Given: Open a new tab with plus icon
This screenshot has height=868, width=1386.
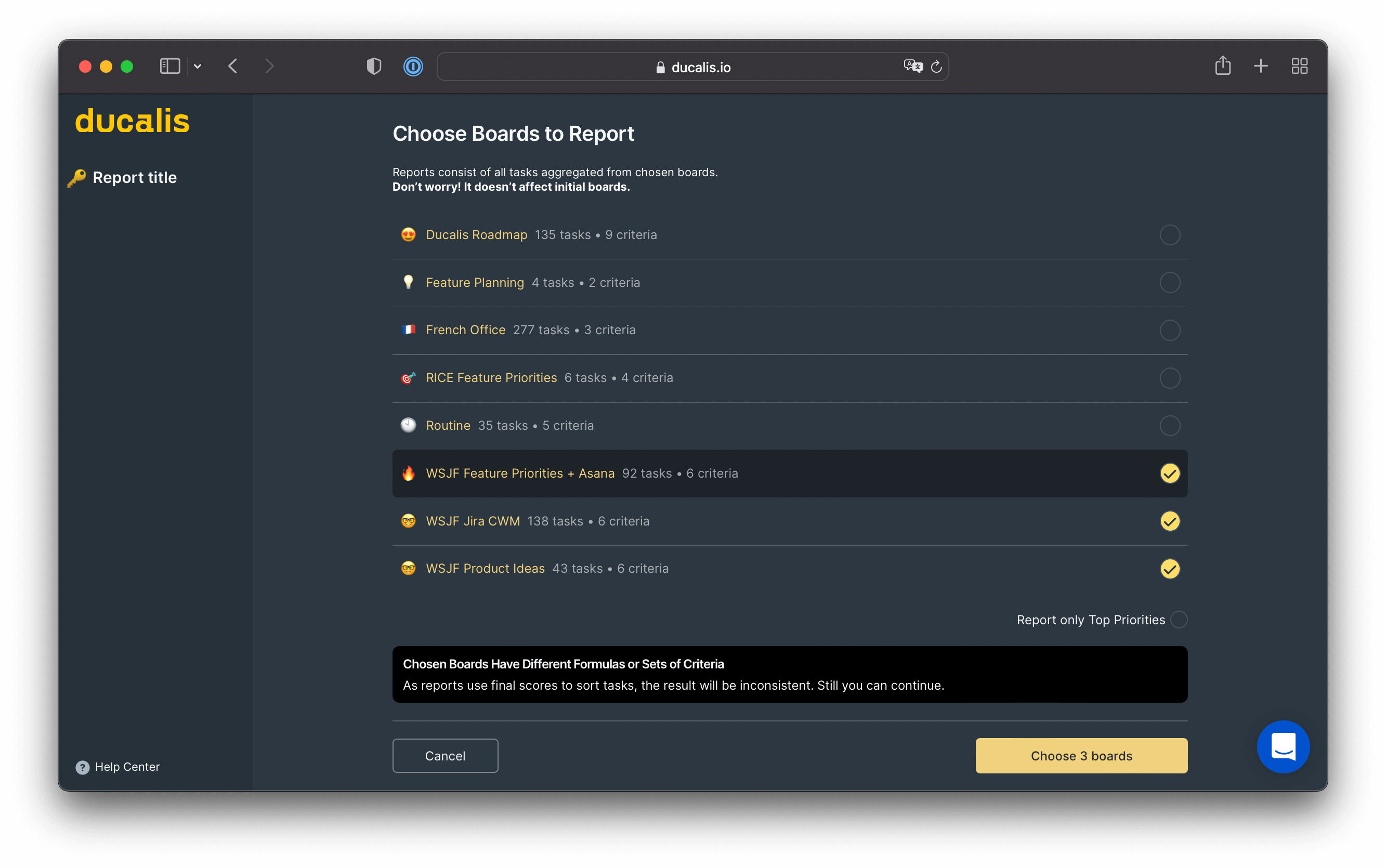Looking at the screenshot, I should point(1260,67).
